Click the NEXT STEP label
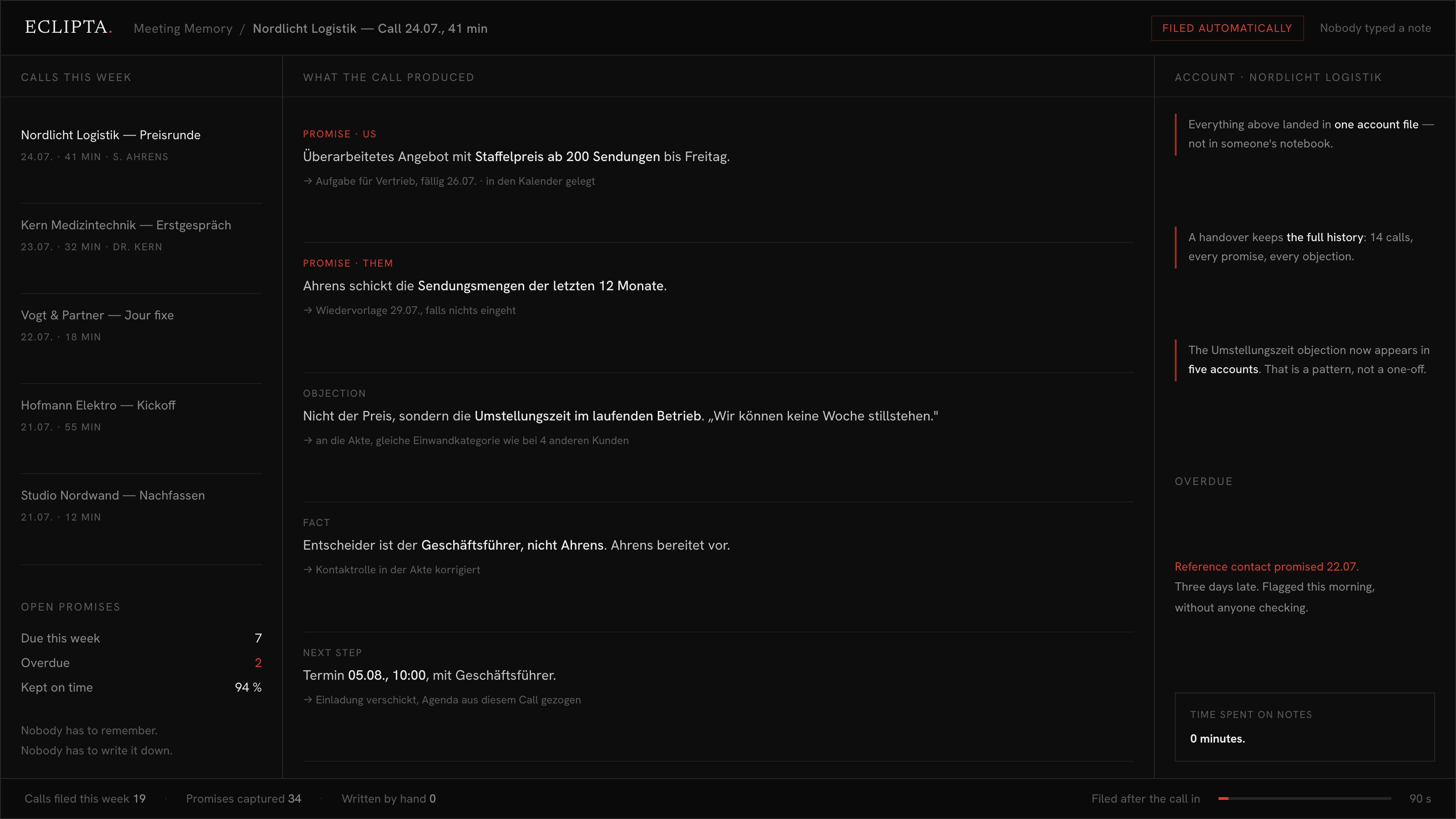Viewport: 1456px width, 819px height. click(332, 653)
